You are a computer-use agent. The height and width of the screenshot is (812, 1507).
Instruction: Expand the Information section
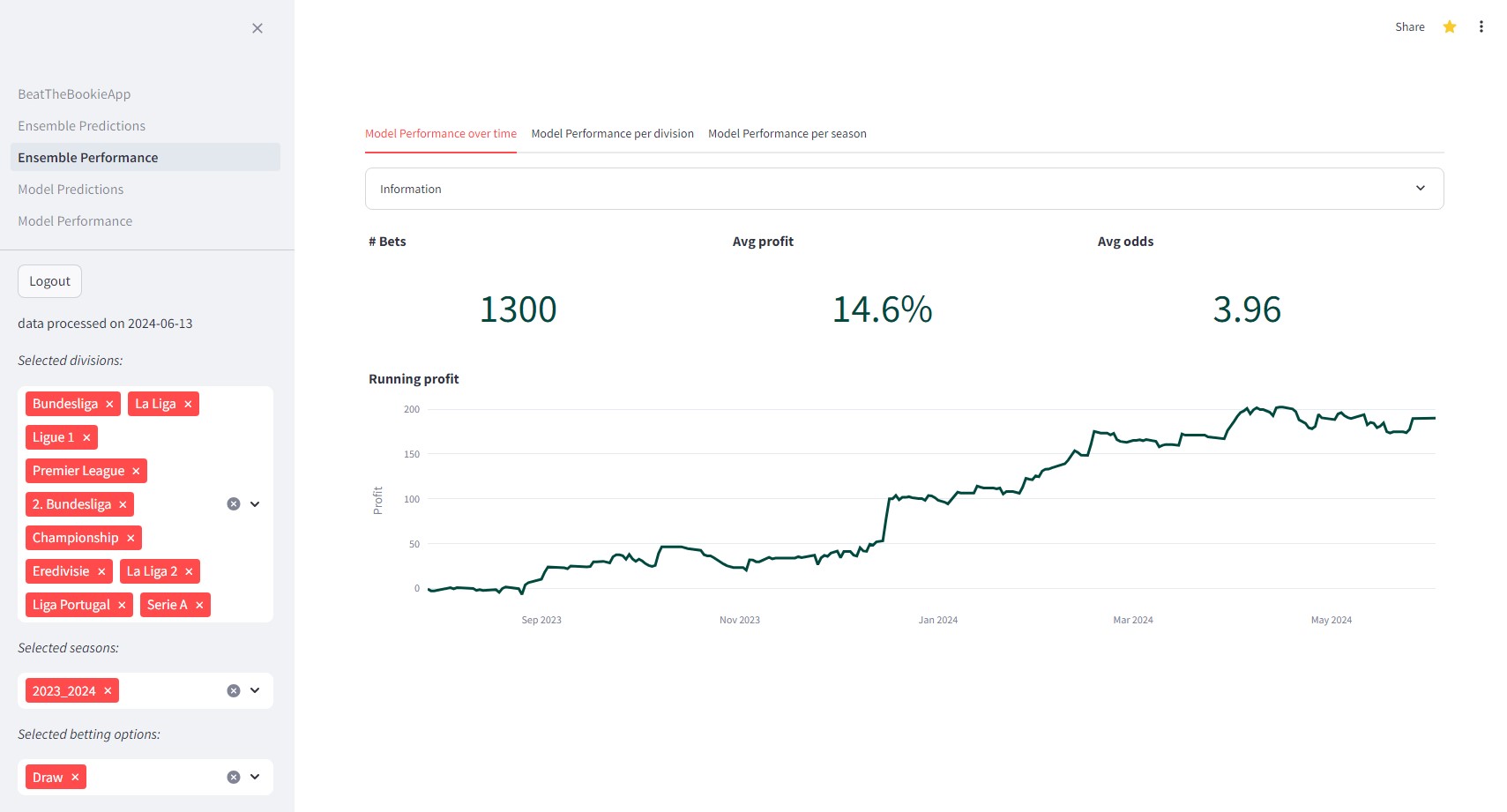(904, 189)
